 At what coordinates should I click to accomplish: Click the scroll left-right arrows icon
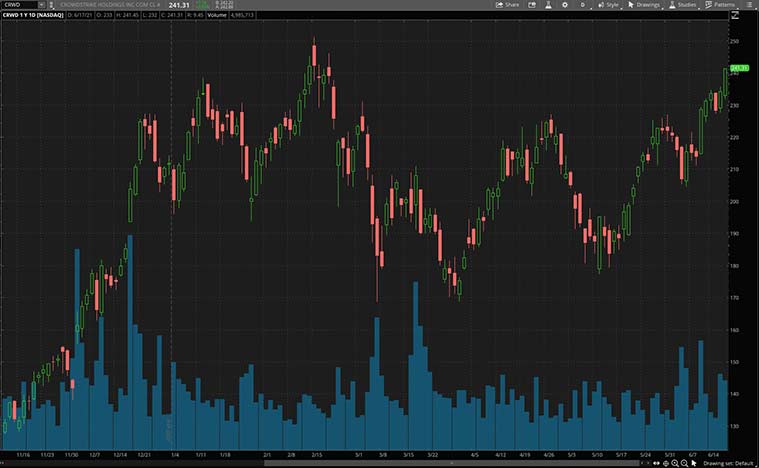656,464
